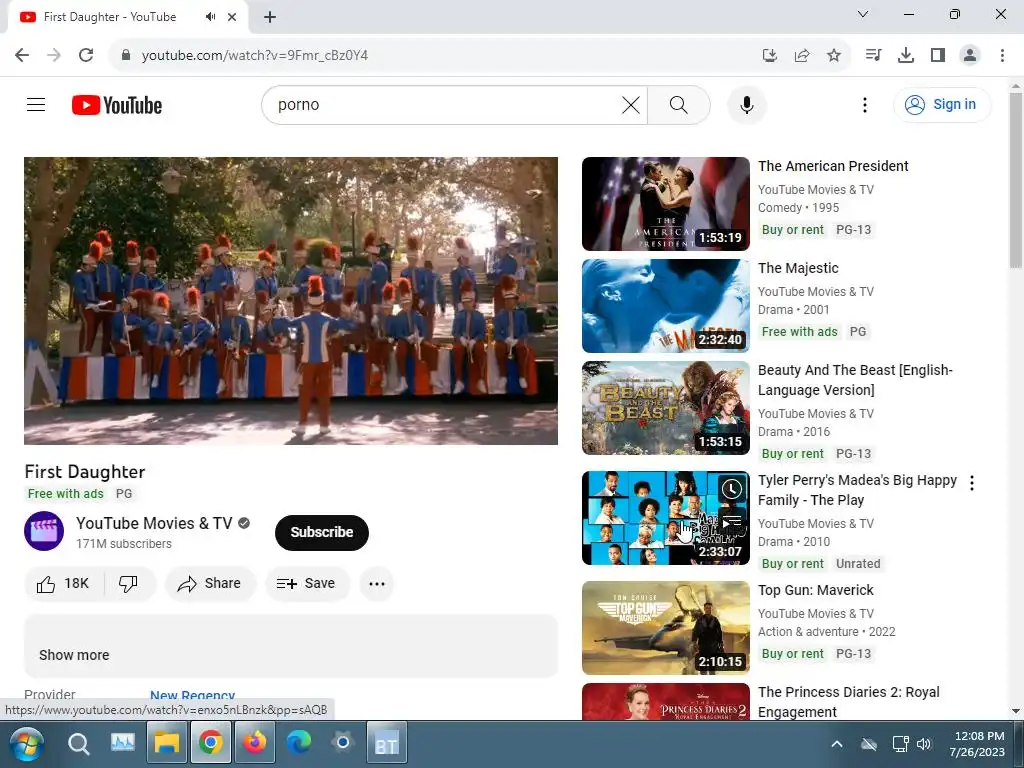Image resolution: width=1024 pixels, height=768 pixels.
Task: Open The American President thumbnail
Action: click(x=665, y=204)
